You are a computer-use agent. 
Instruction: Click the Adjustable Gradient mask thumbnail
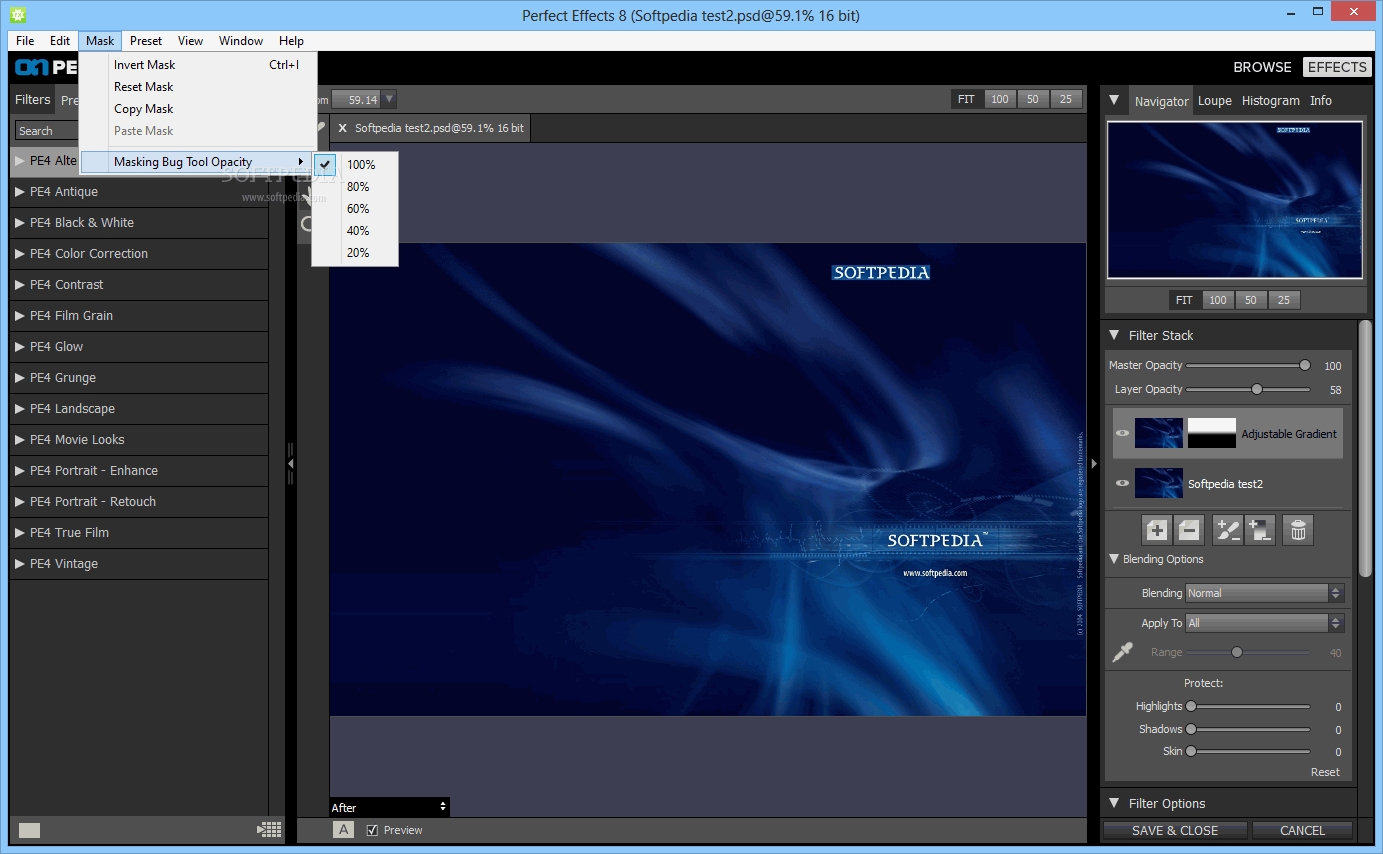pyautogui.click(x=1212, y=433)
